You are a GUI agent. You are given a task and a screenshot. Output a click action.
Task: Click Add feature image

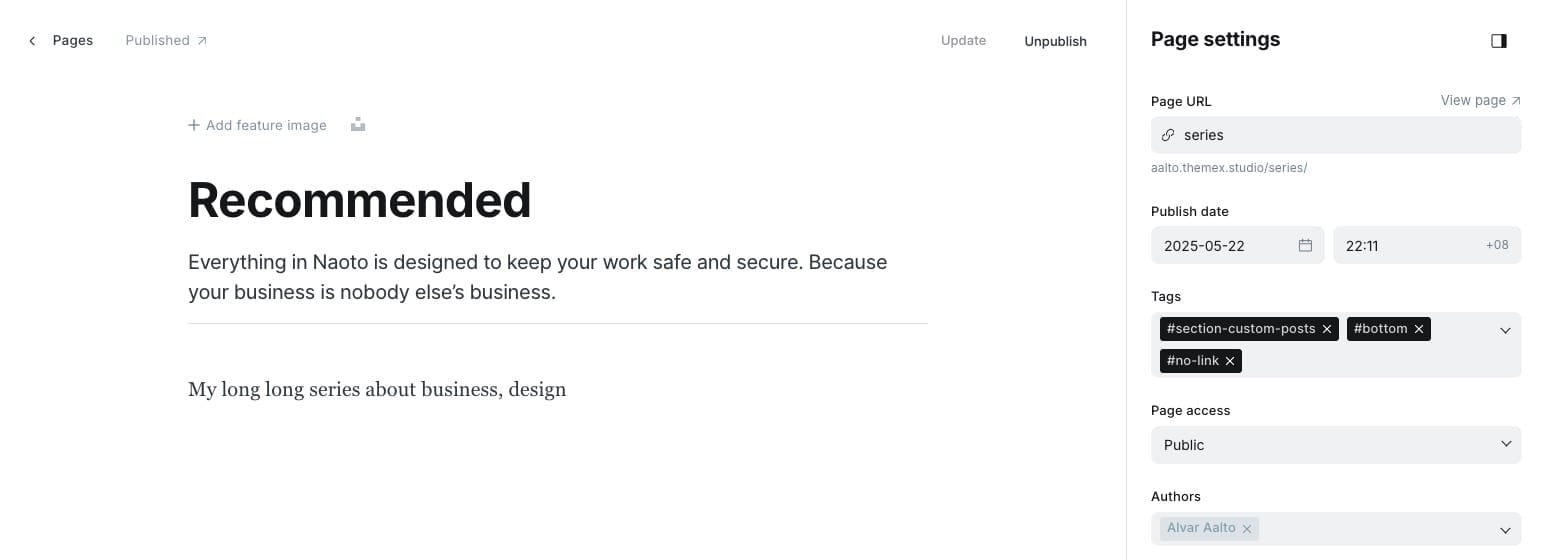tap(257, 125)
